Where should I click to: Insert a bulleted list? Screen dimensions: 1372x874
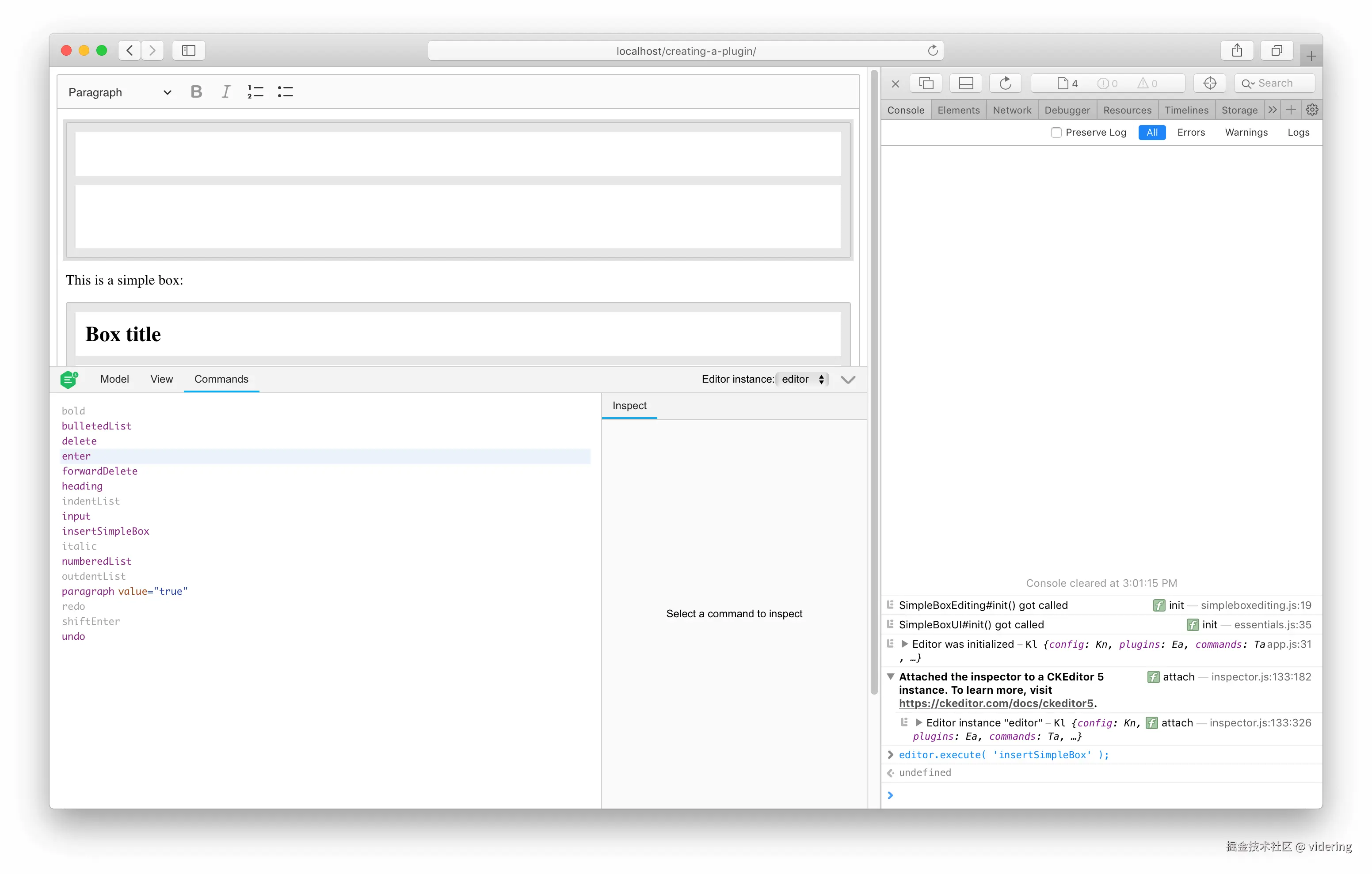tap(285, 92)
